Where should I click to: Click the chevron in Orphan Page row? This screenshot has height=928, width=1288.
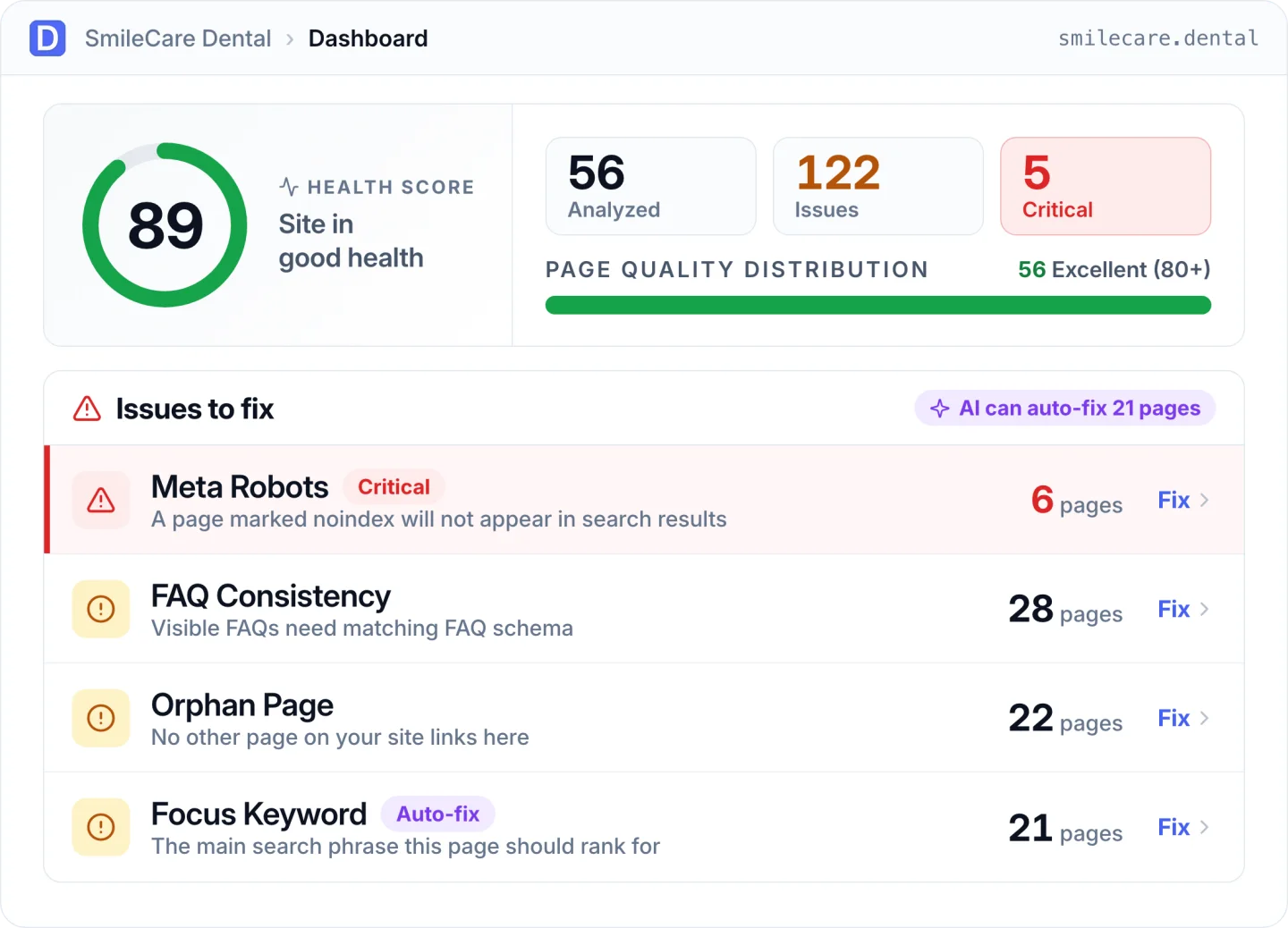1205,718
